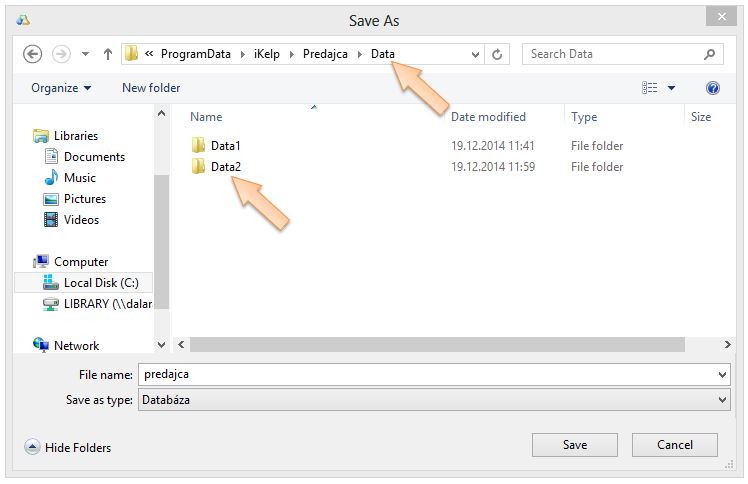Open Documents library in navigation pane
This screenshot has height=484, width=748.
94,157
